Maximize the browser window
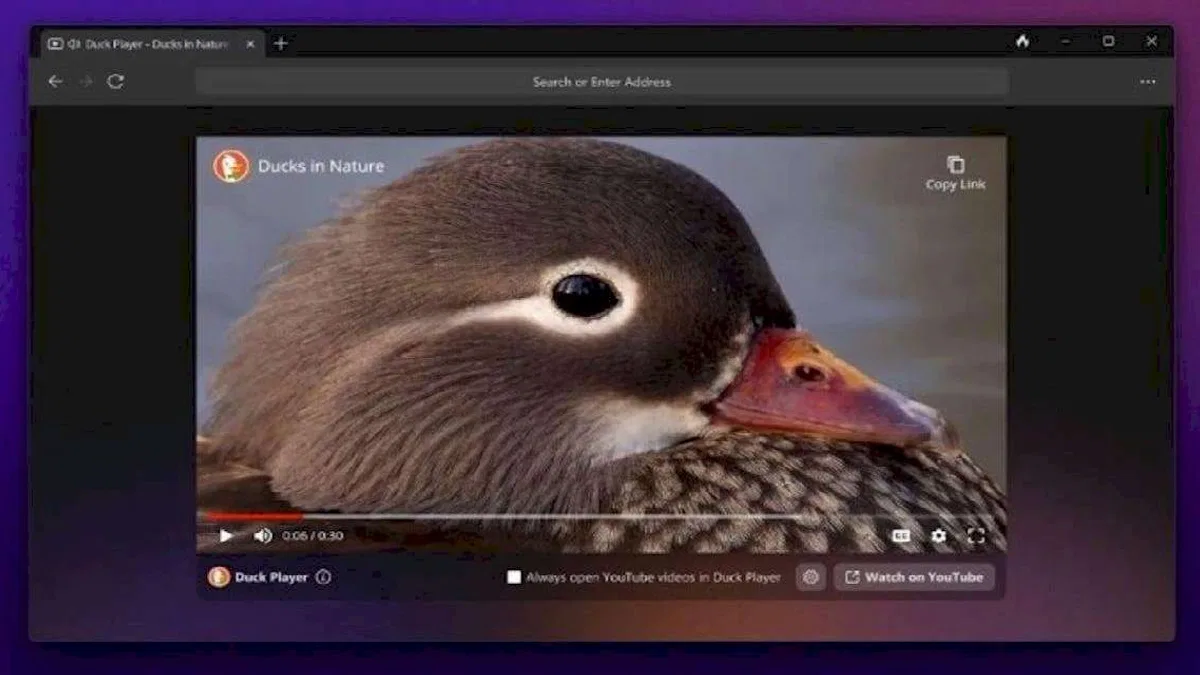 click(x=1108, y=42)
